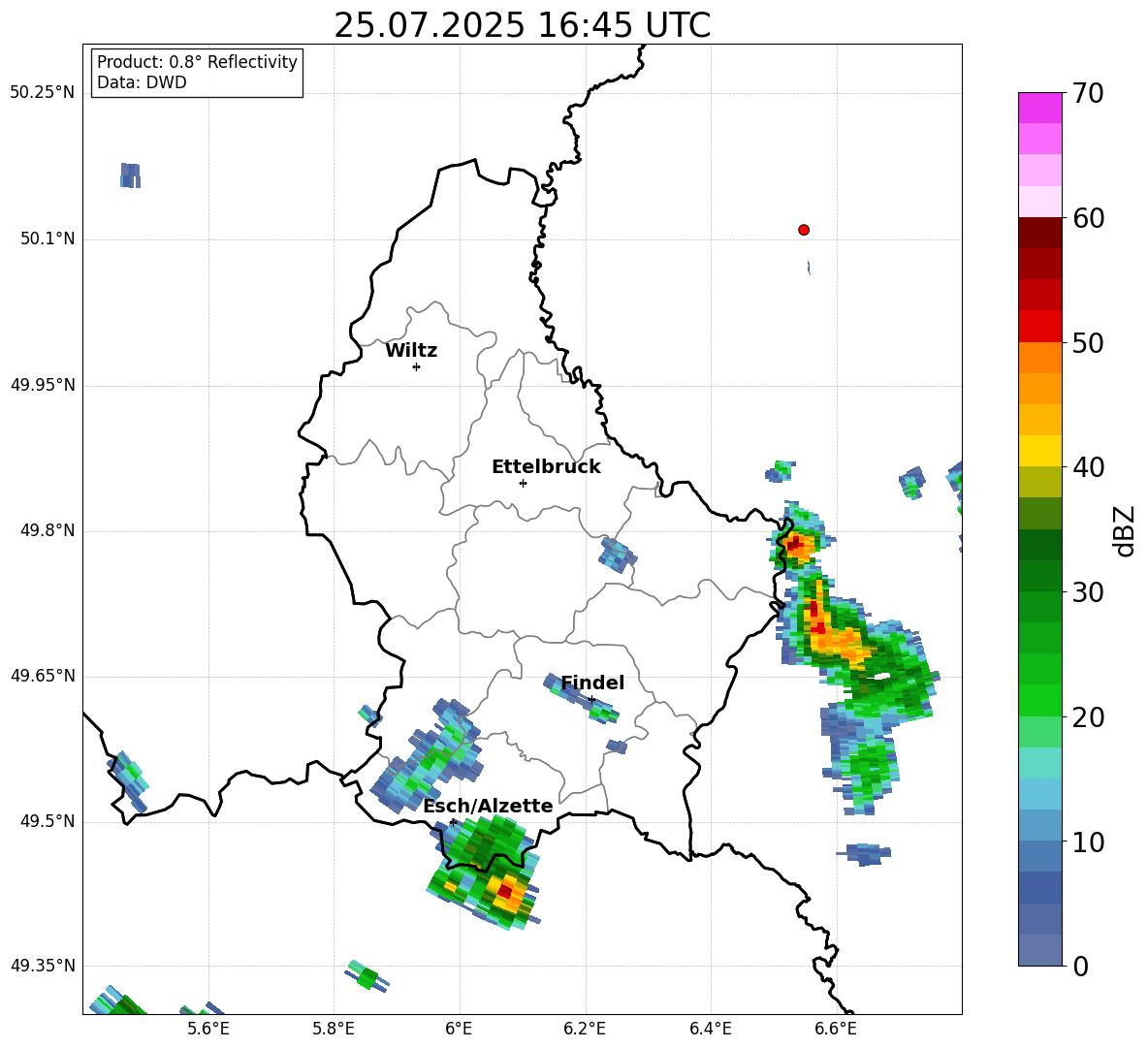
Task: Click the 6.6°E longitude label
Action: tap(836, 1029)
